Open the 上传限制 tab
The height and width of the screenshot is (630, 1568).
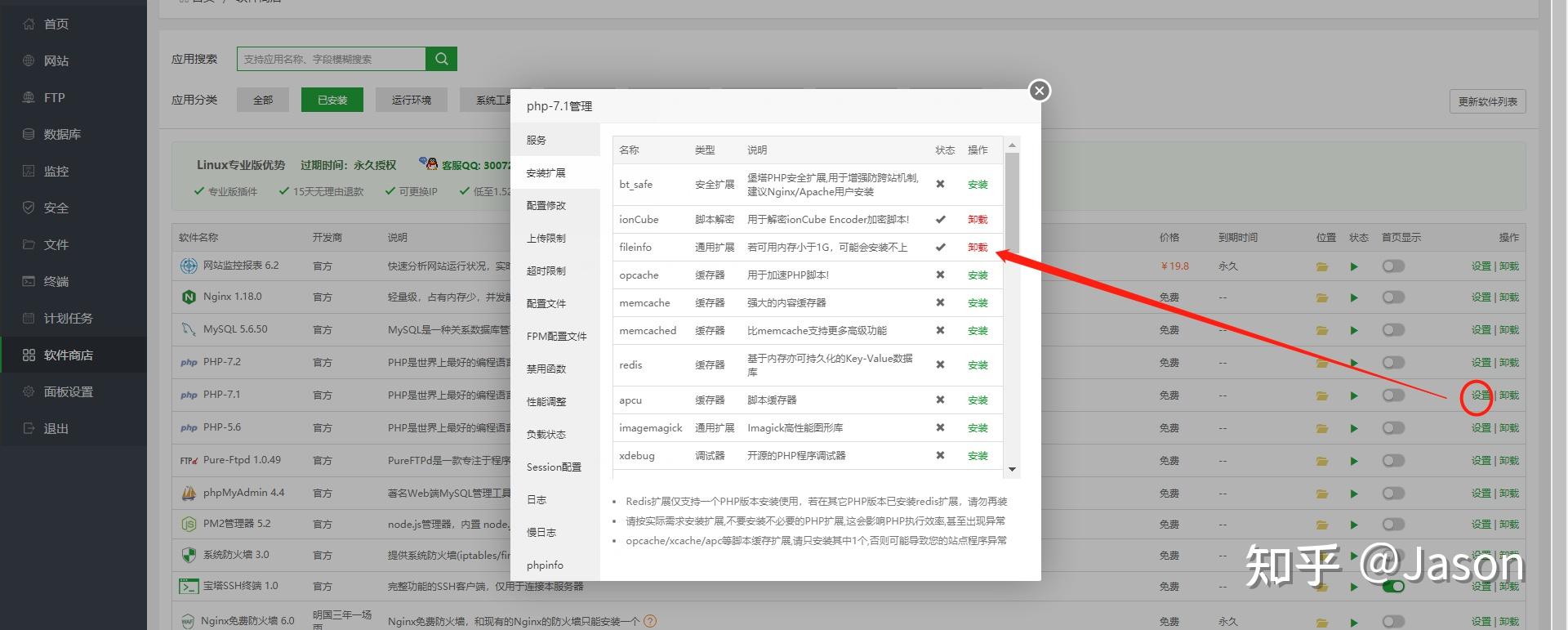point(555,238)
